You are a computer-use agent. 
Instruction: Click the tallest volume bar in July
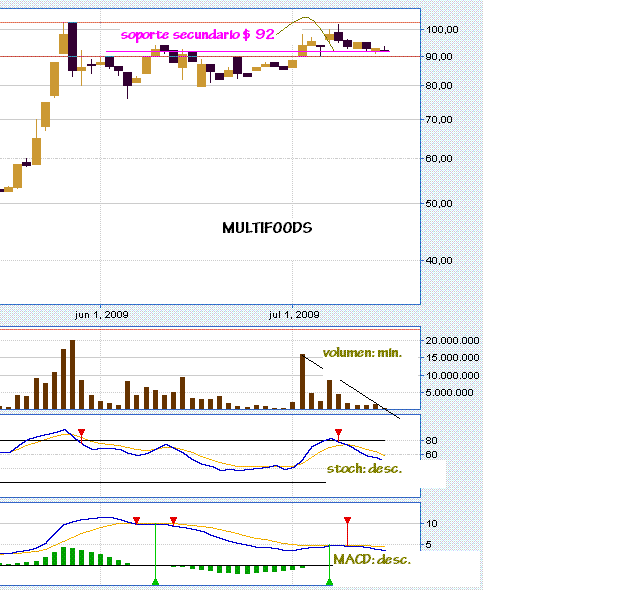[x=302, y=381]
